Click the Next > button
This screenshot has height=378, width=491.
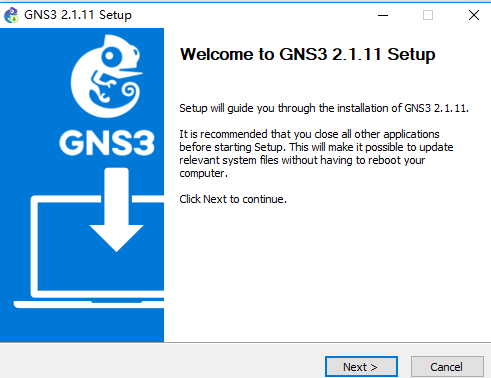tap(361, 367)
